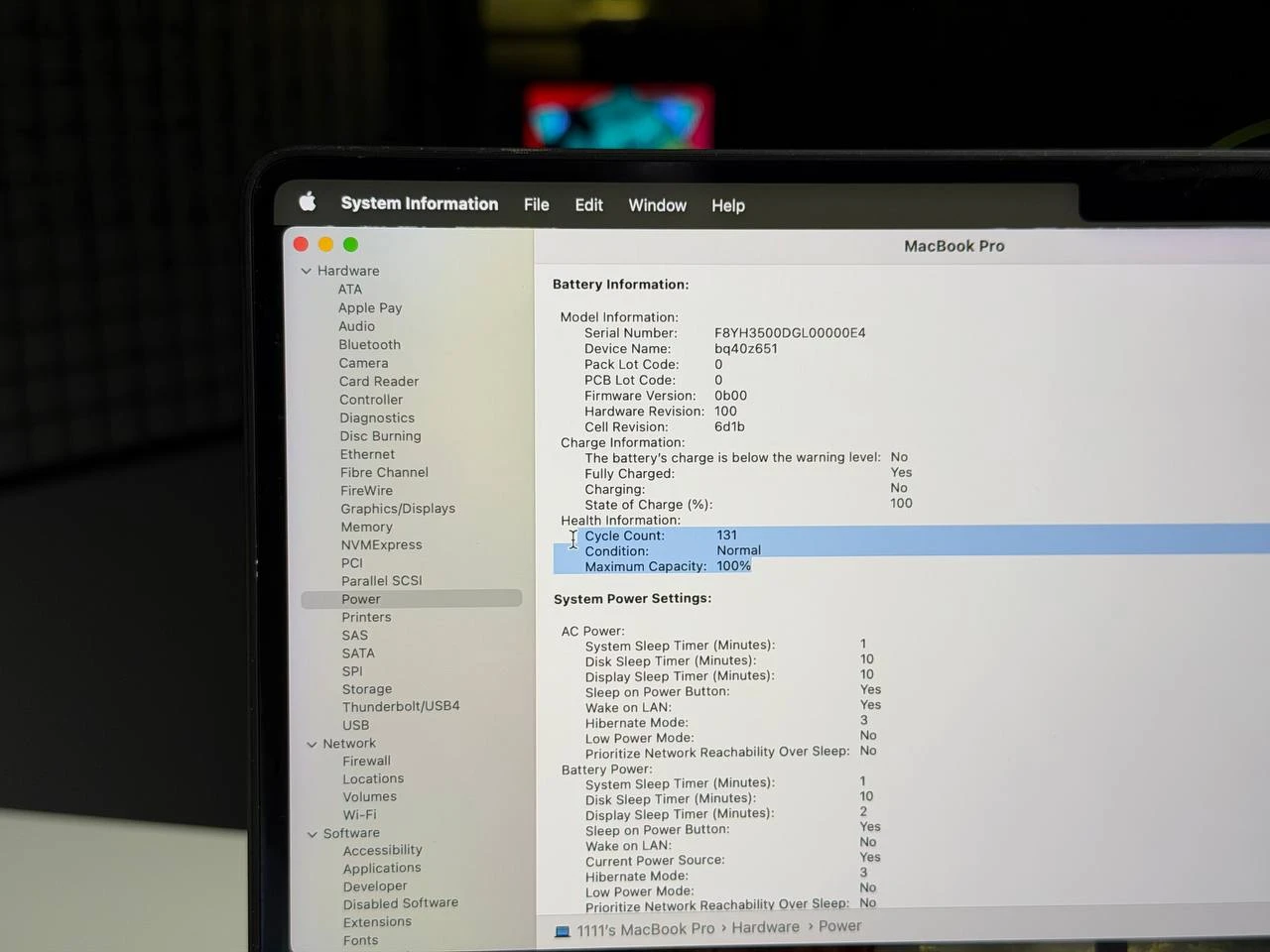1270x952 pixels.
Task: Collapse the Software section chevron
Action: pyautogui.click(x=313, y=834)
